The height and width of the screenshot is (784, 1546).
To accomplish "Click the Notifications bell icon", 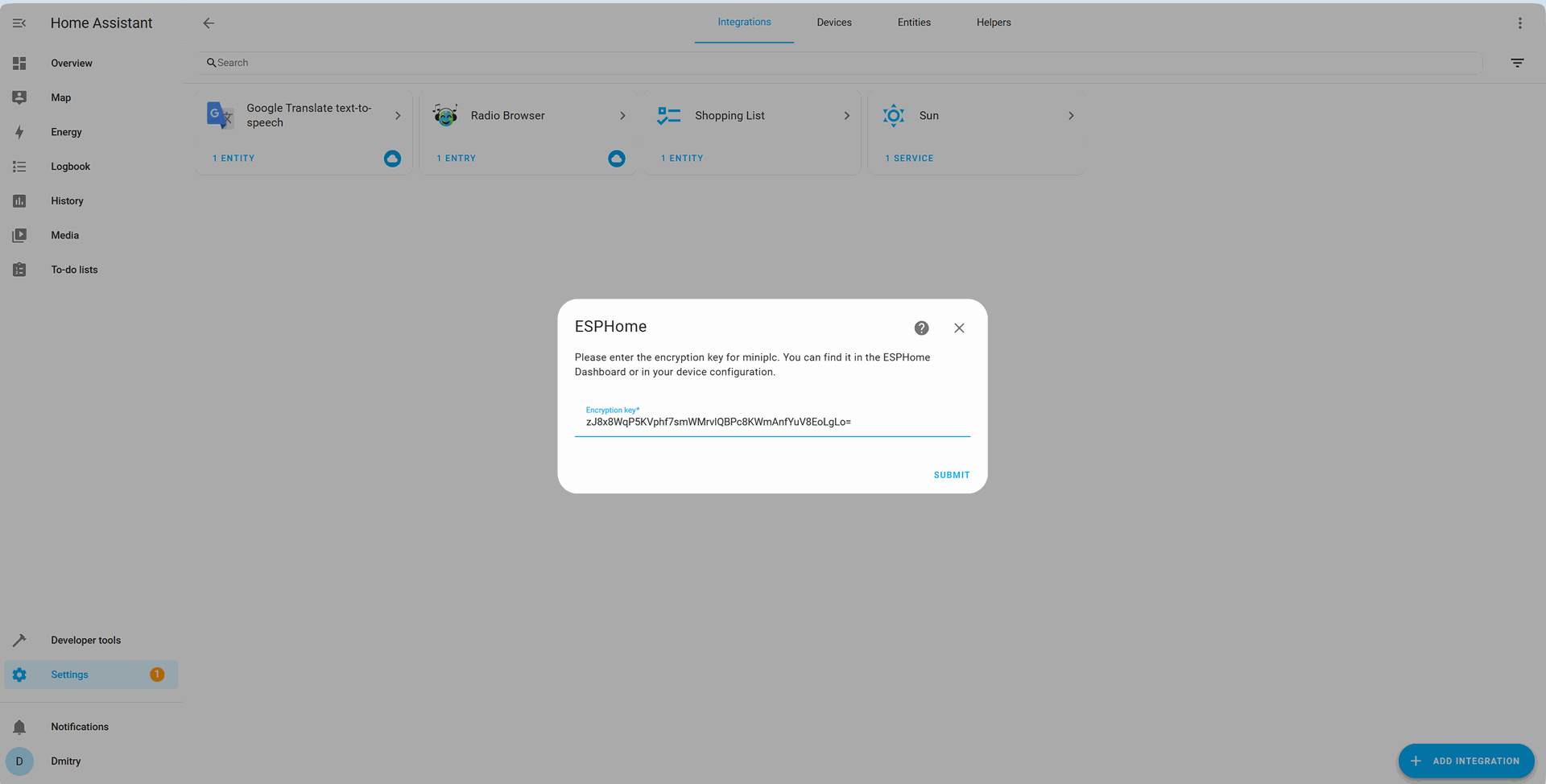I will (x=19, y=727).
